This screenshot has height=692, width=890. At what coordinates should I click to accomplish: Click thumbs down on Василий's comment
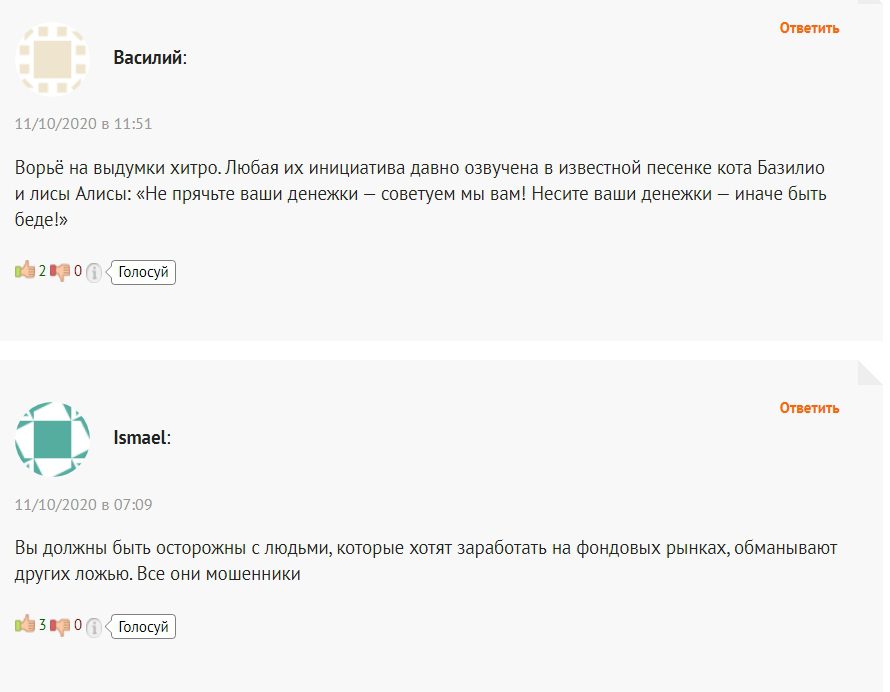(61, 271)
